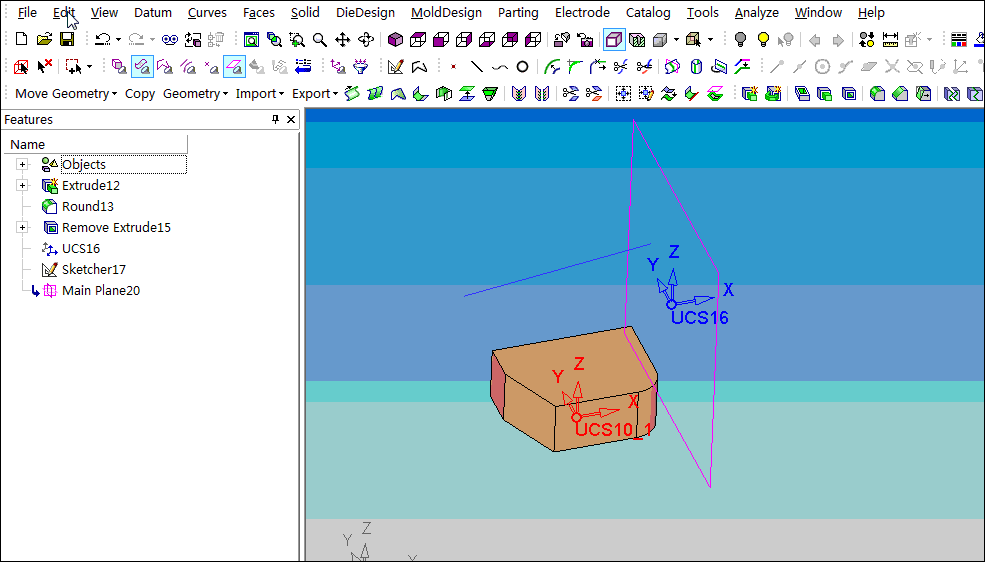Select the circle drawing tool
985x562 pixels.
point(522,67)
